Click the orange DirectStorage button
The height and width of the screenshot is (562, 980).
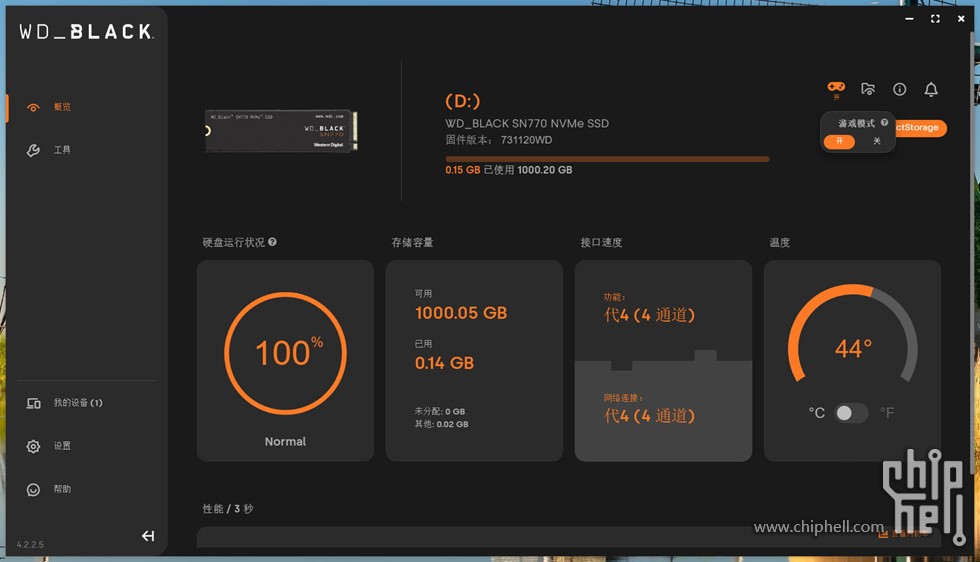tap(920, 128)
